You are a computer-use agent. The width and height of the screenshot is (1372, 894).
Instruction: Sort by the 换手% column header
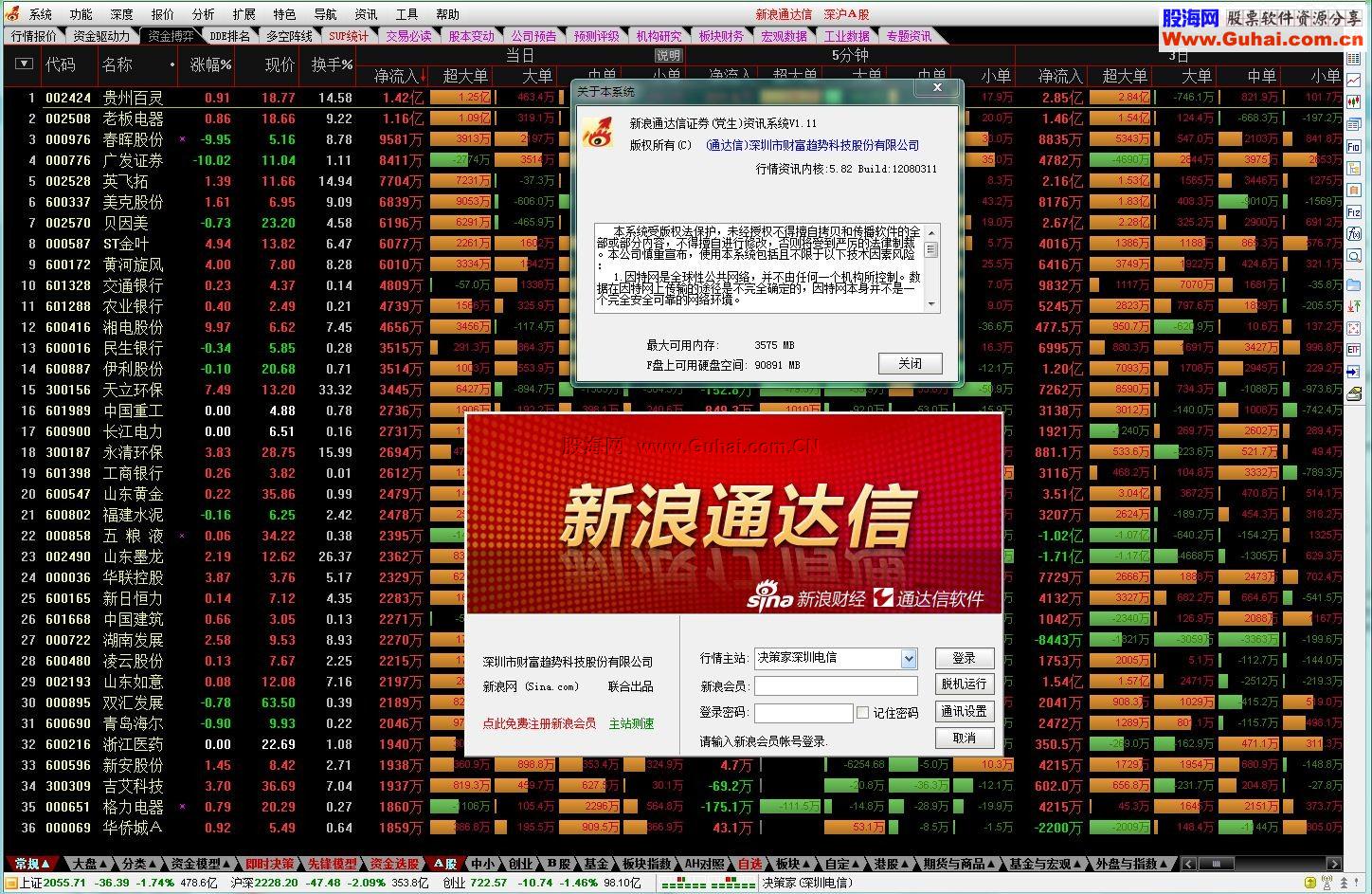332,64
